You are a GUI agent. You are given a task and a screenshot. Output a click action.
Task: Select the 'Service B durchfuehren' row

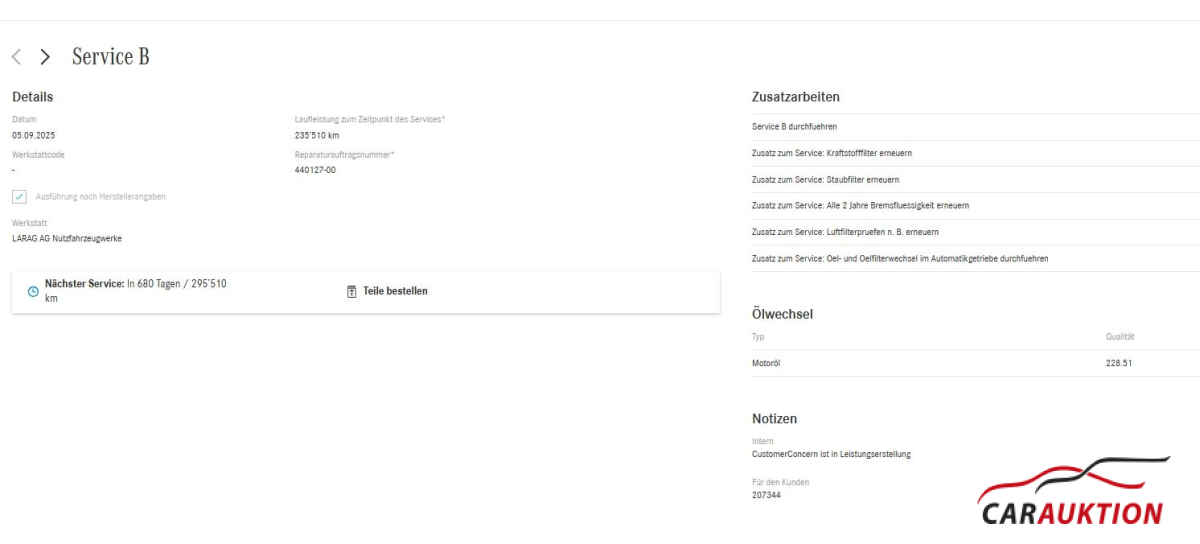click(x=794, y=127)
